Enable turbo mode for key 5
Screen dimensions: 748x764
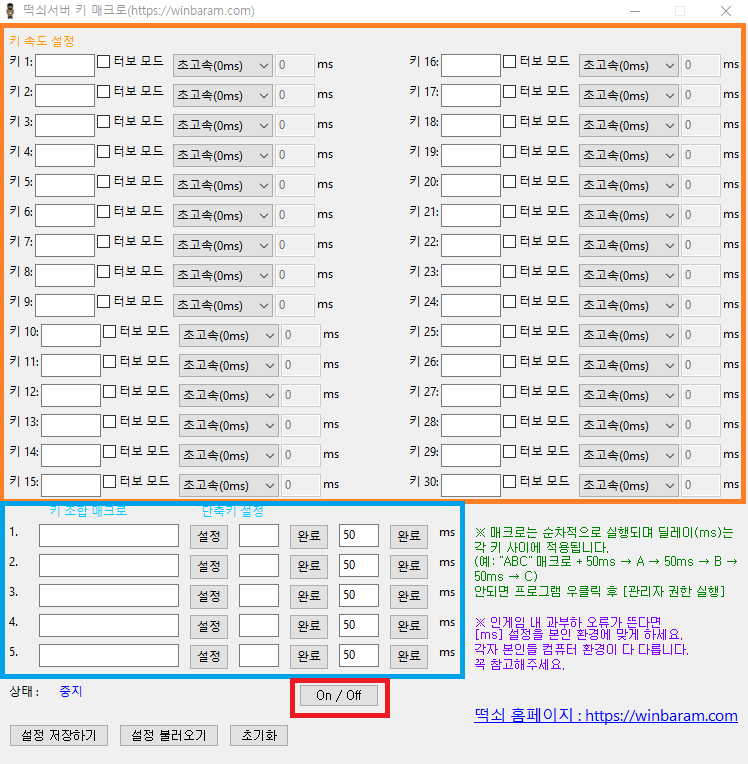103,181
